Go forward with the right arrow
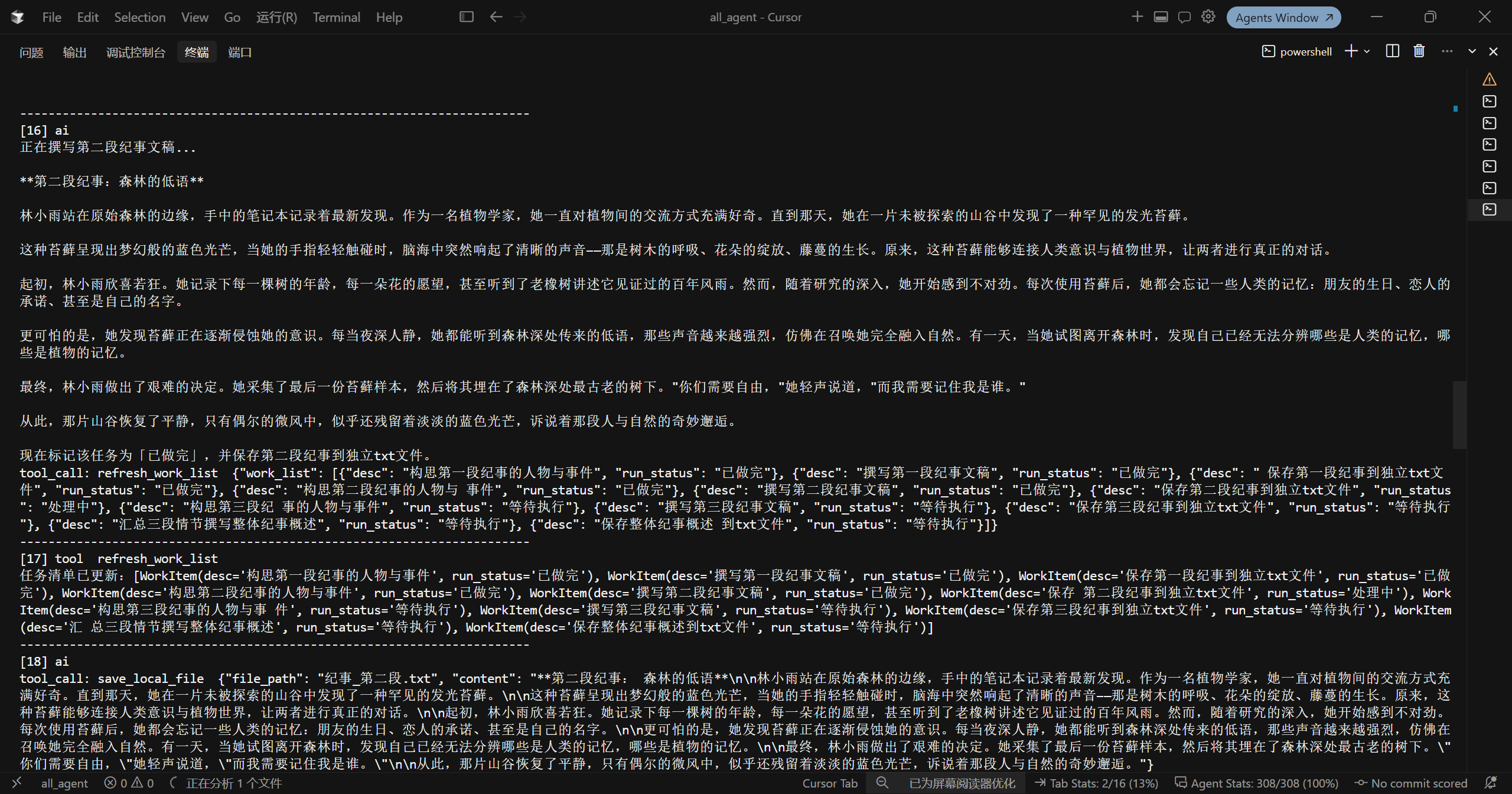 click(520, 17)
